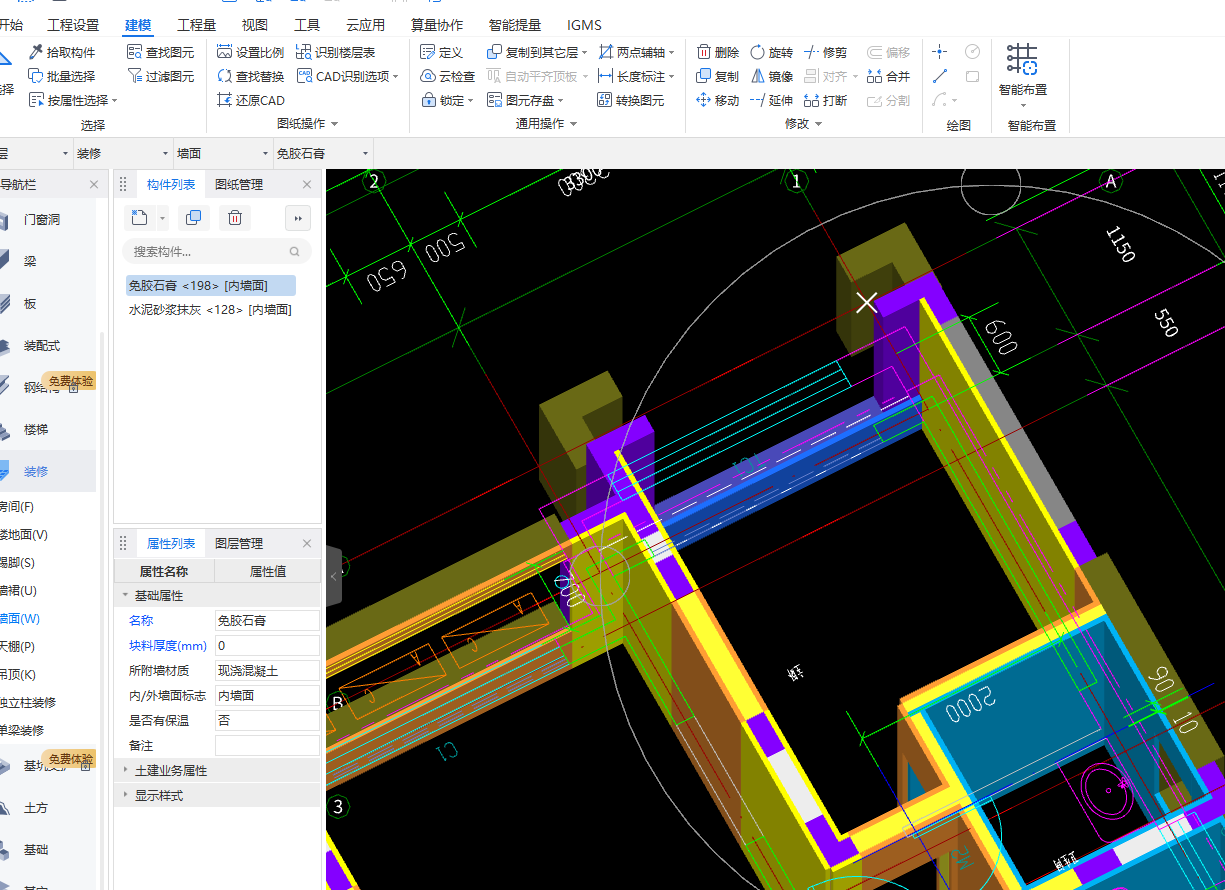Viewport: 1225px width, 890px height.
Task: Open the 云应用 ribbon tab
Action: click(x=365, y=25)
